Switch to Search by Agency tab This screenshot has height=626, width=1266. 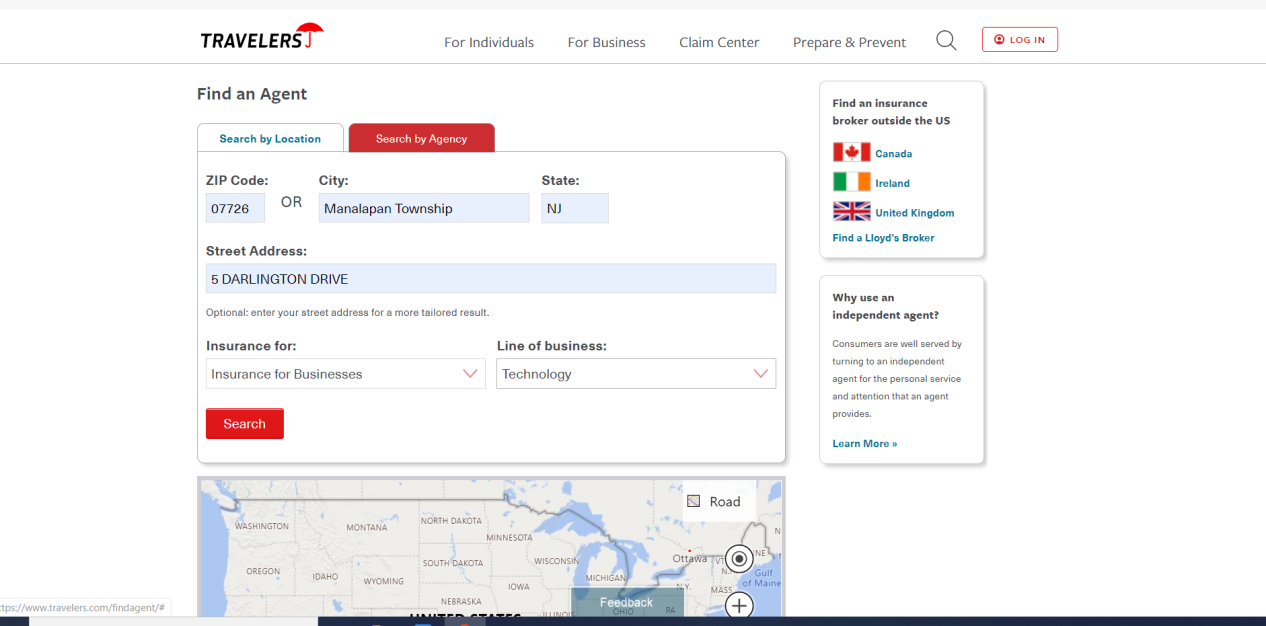(x=421, y=138)
